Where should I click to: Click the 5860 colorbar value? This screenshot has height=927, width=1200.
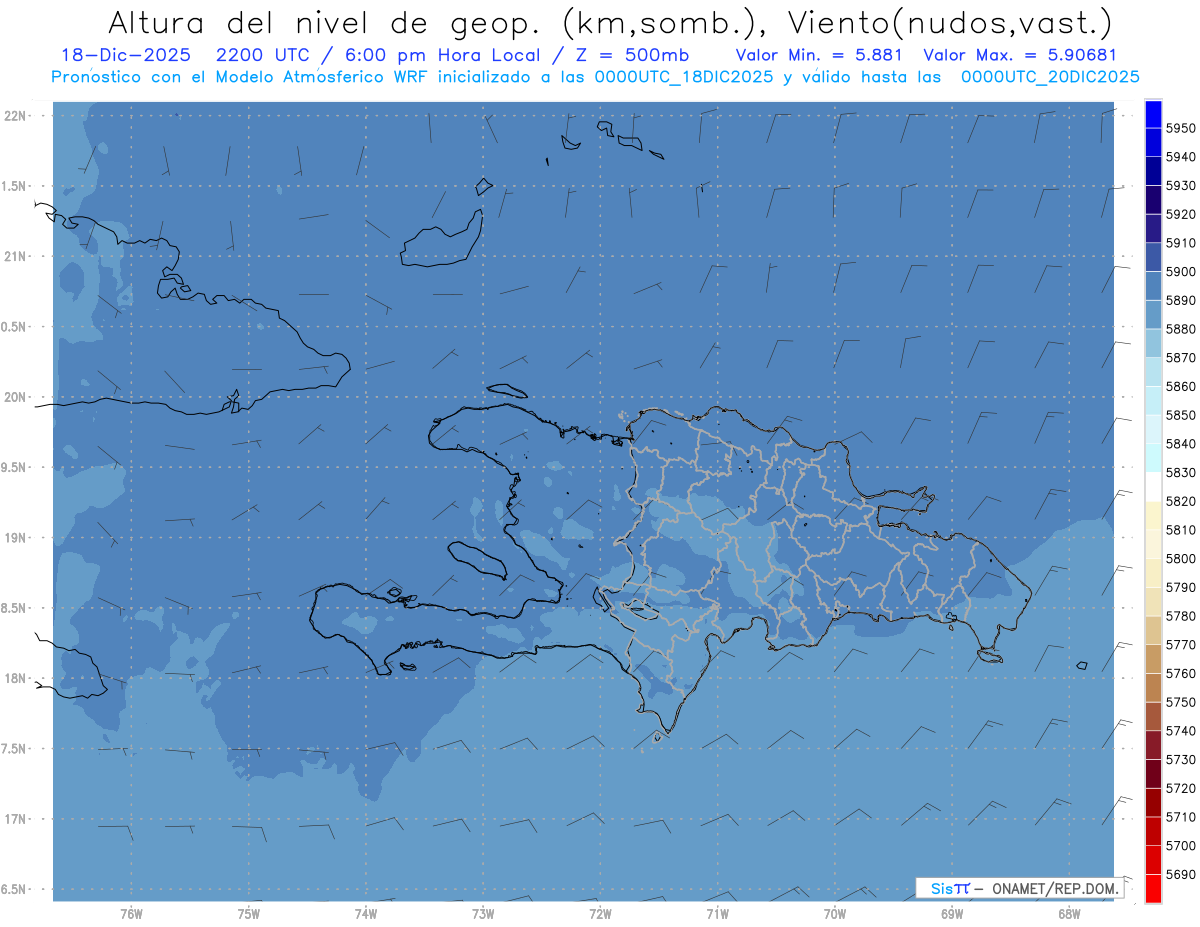[x=1181, y=386]
